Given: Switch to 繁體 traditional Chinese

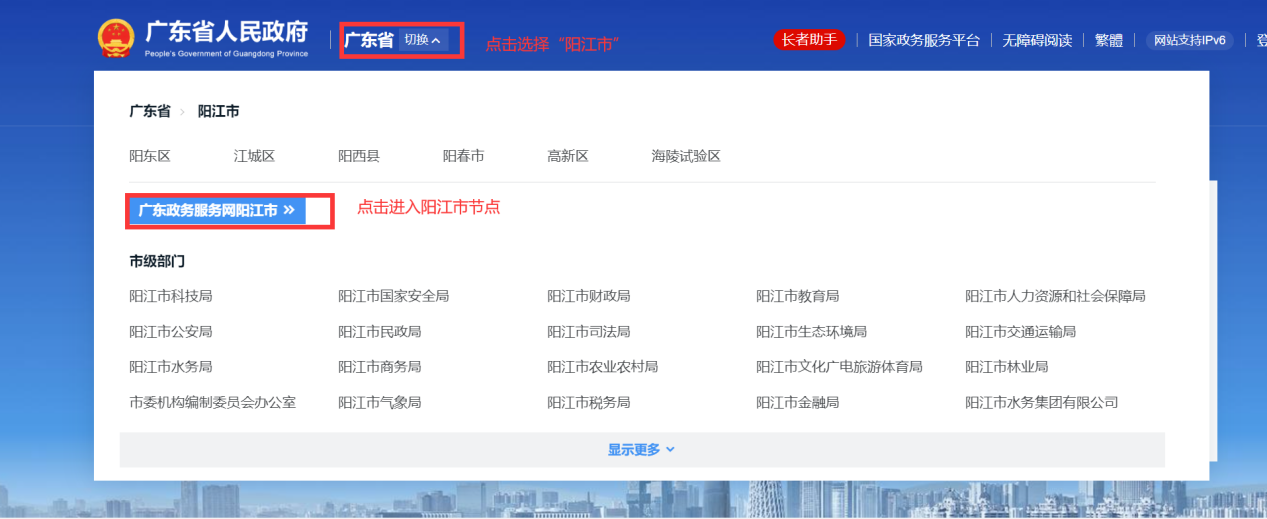Looking at the screenshot, I should [x=1109, y=40].
